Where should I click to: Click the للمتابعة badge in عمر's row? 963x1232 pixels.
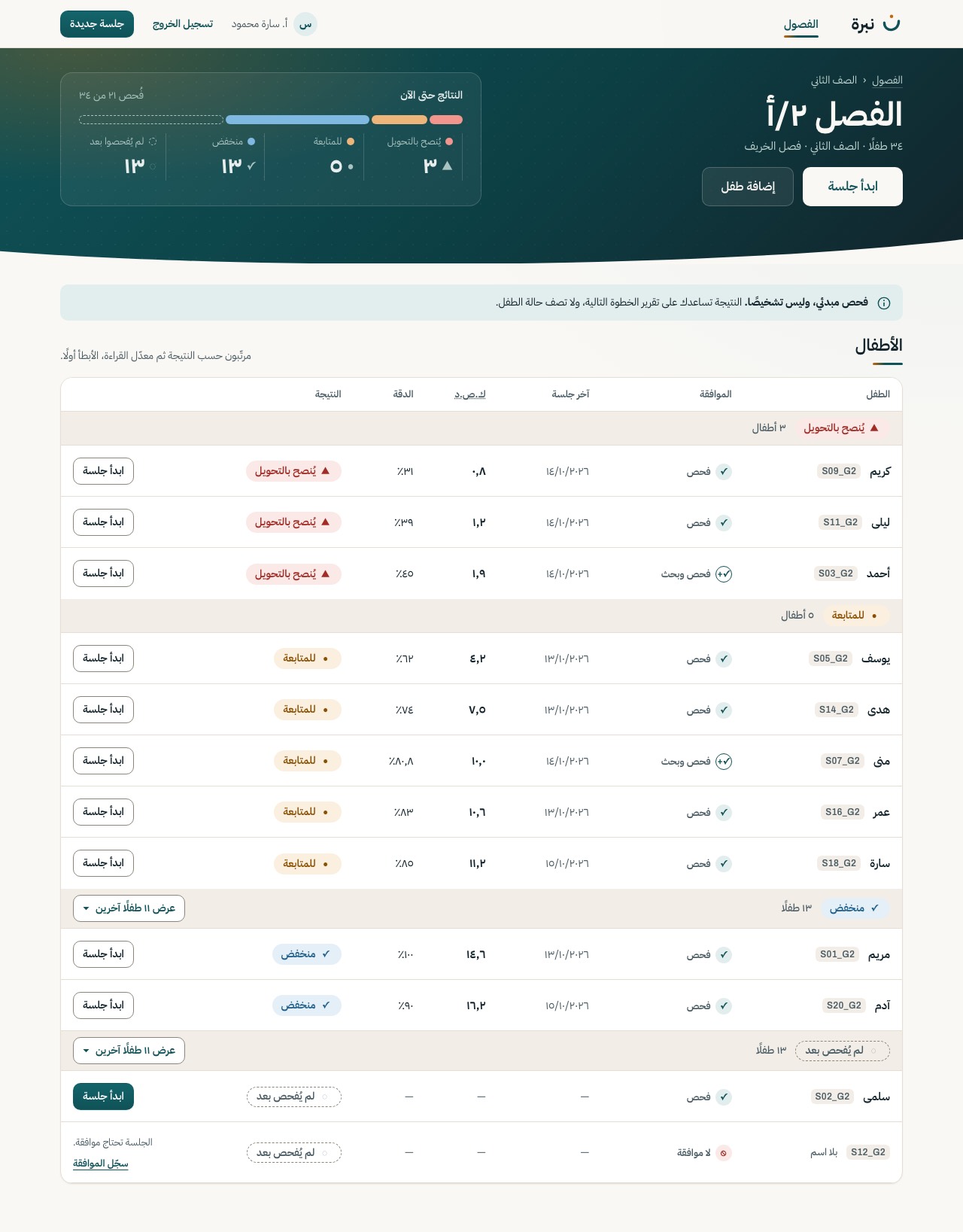[x=307, y=812]
